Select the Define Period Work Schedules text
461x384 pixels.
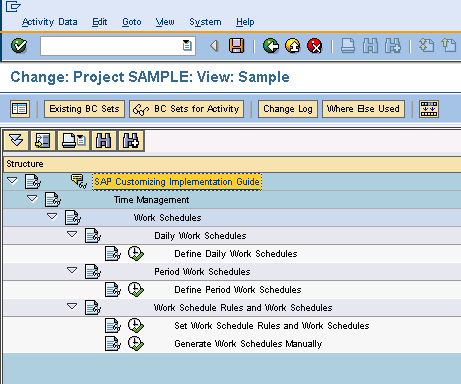[x=238, y=290]
